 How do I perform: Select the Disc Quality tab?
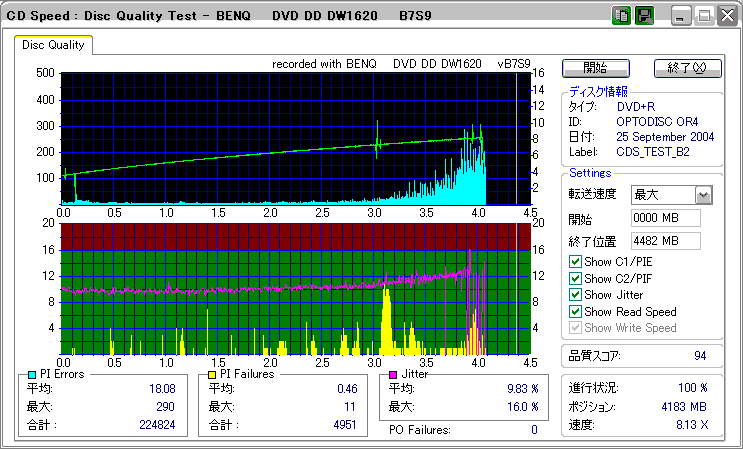pyautogui.click(x=54, y=45)
